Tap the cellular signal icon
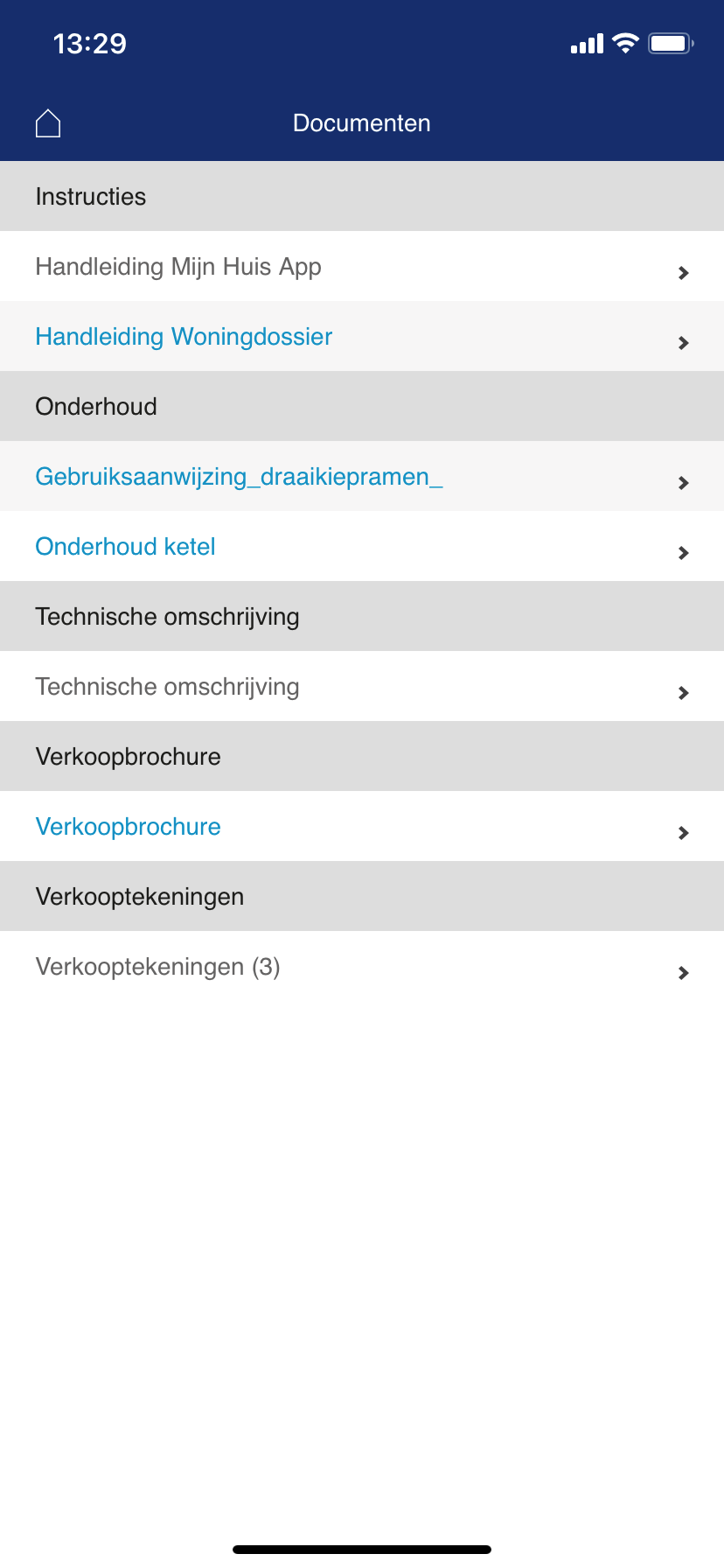The width and height of the screenshot is (724, 1568). tap(587, 43)
